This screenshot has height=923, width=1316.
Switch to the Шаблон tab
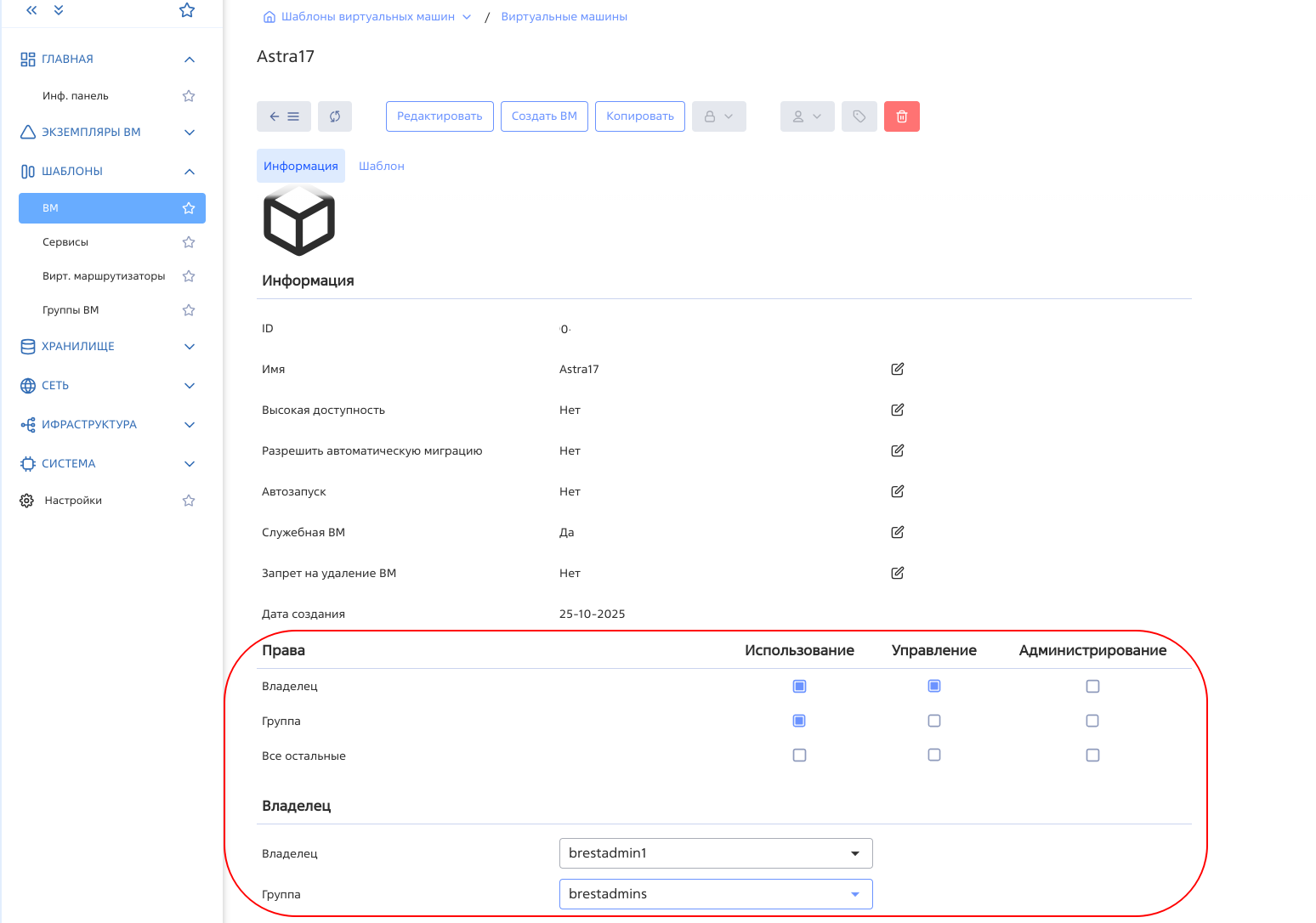[381, 166]
